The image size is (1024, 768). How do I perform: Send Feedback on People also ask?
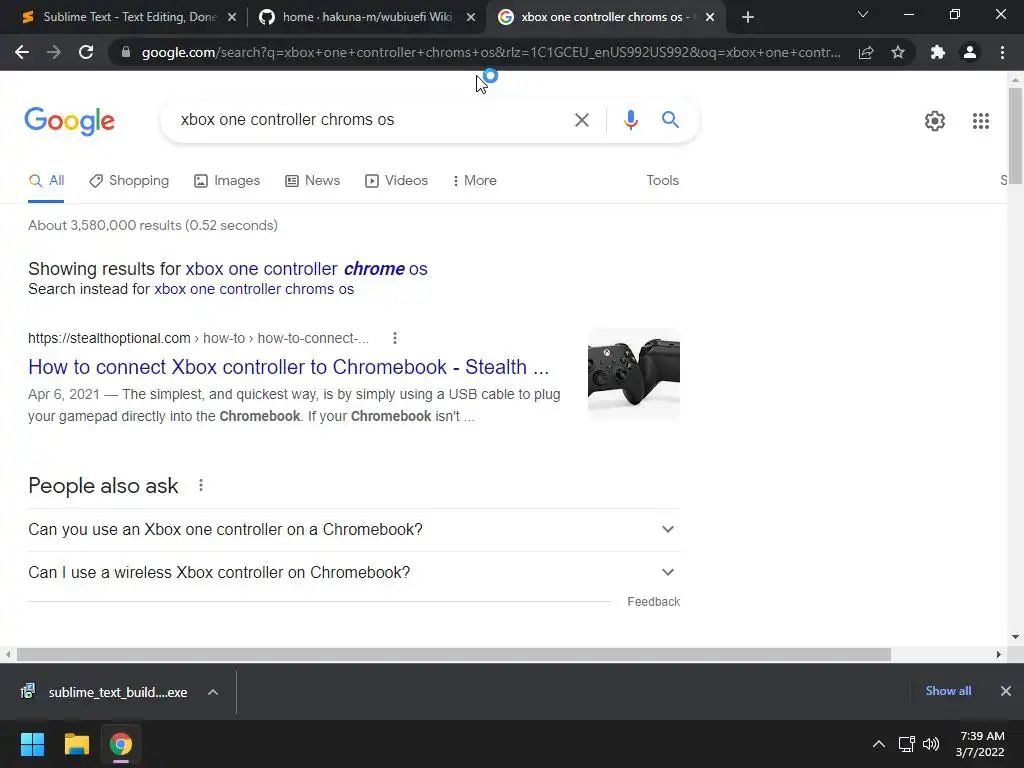[x=653, y=602]
